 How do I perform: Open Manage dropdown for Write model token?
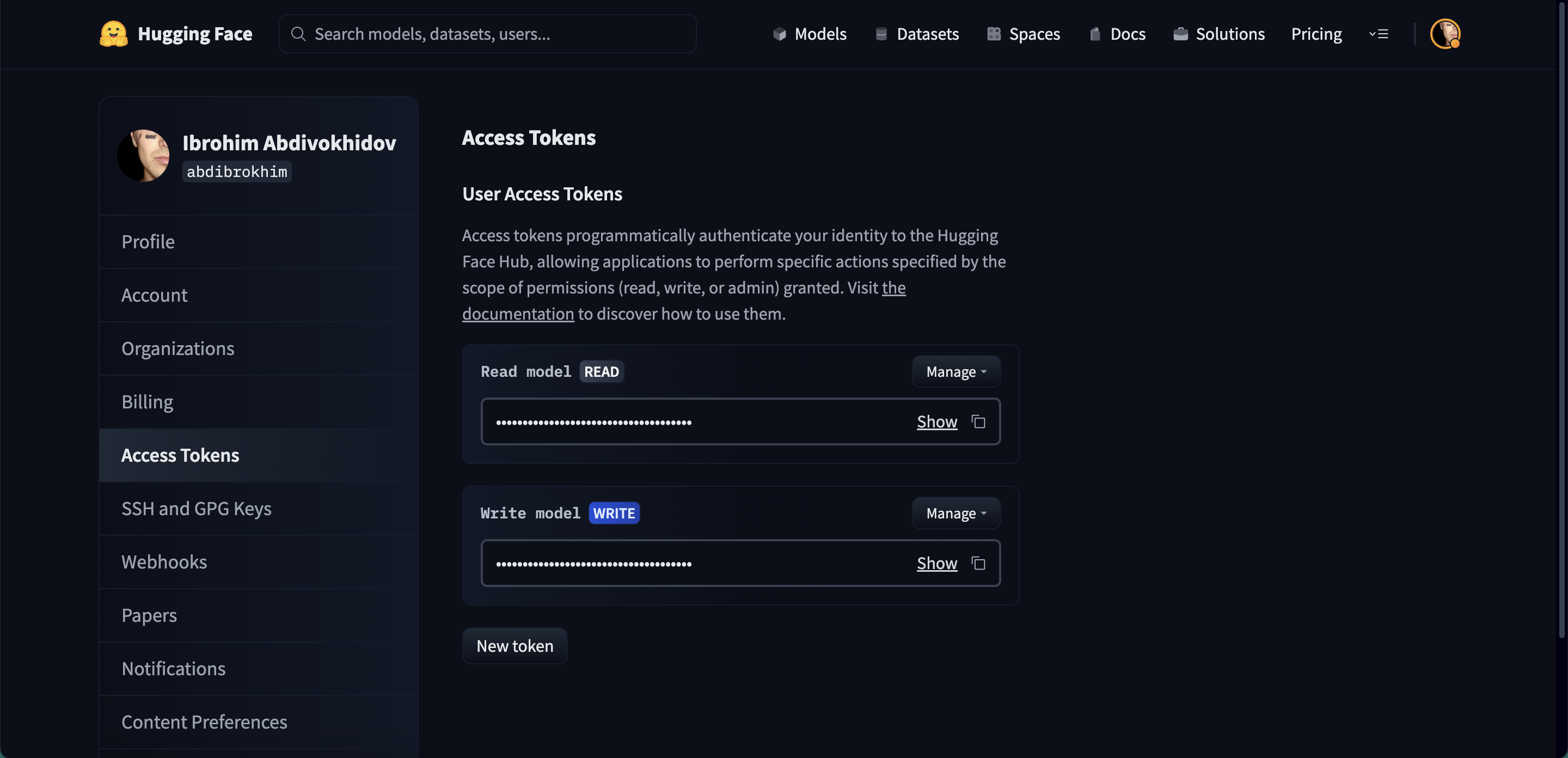(x=955, y=514)
